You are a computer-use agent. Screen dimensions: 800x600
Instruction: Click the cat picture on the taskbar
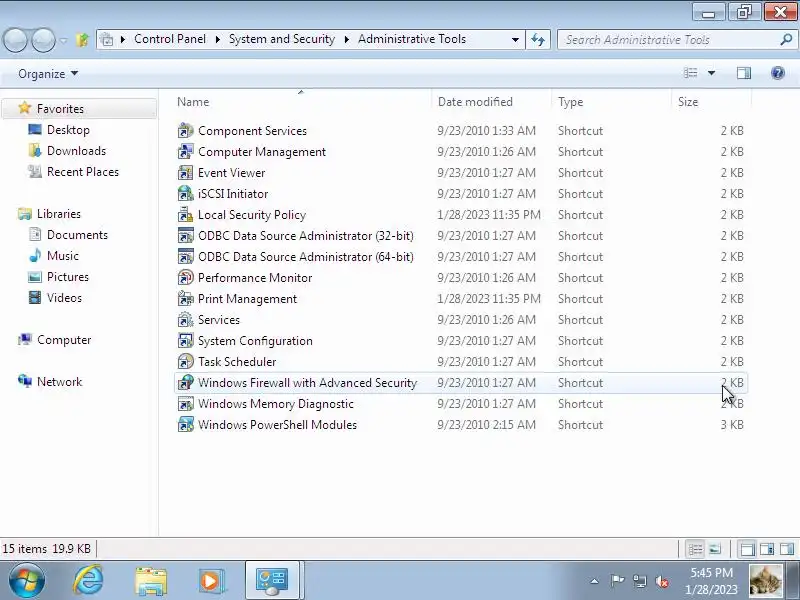(x=766, y=581)
